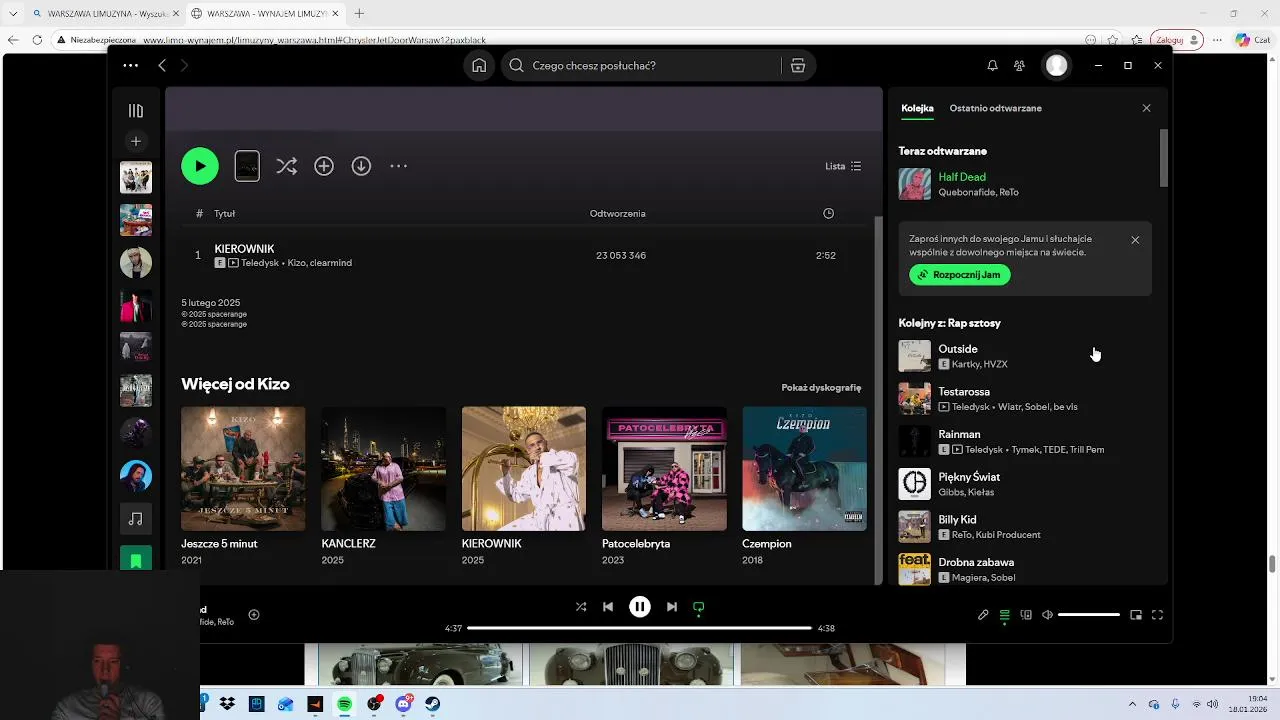Screen dimensions: 1280x720
Task: Open album KANCLERZ cover
Action: click(x=383, y=468)
